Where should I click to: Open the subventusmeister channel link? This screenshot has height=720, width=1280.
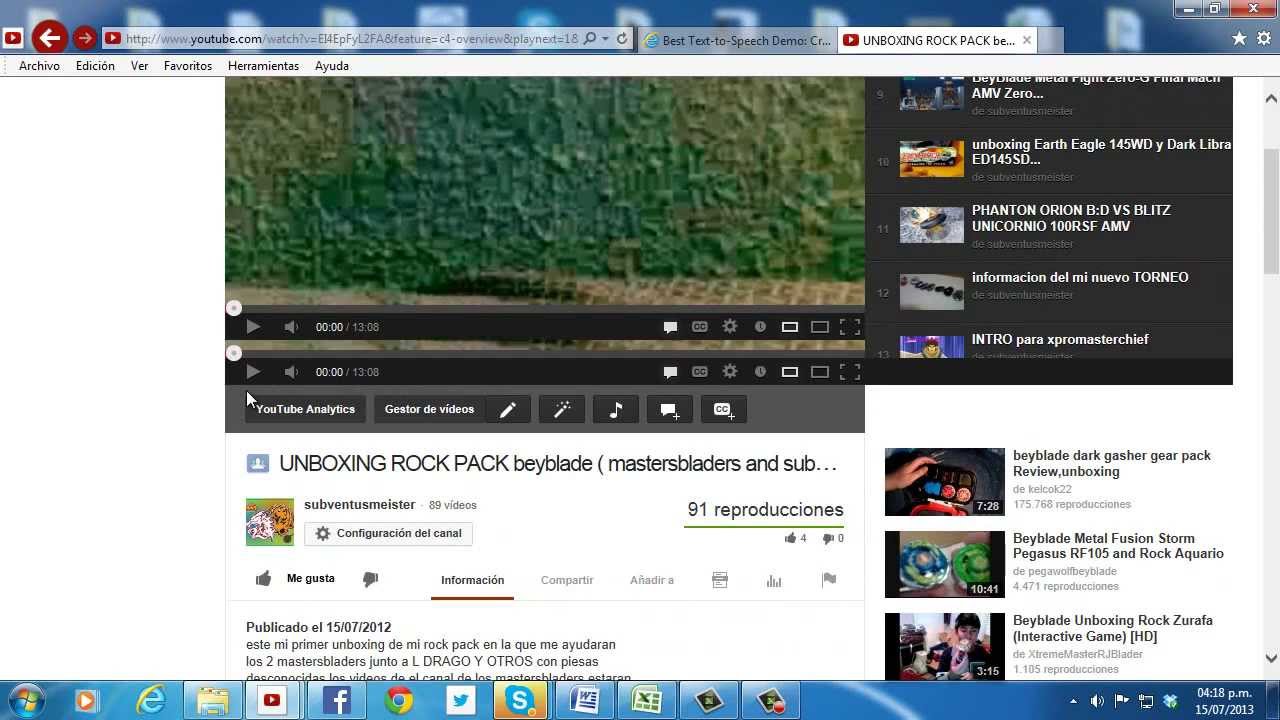click(x=359, y=505)
